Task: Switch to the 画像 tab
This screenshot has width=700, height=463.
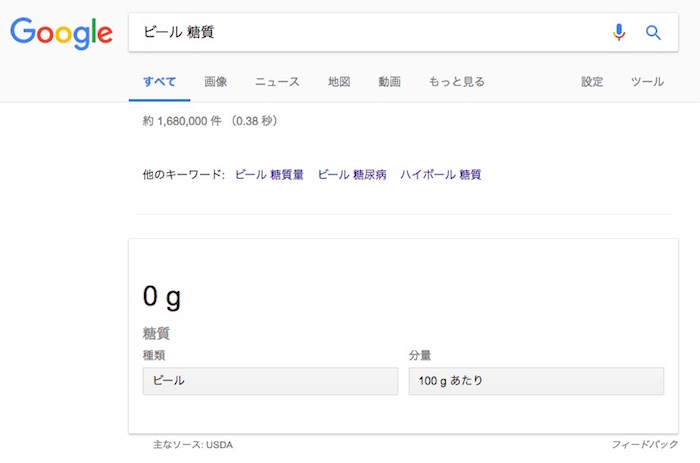Action: click(216, 82)
